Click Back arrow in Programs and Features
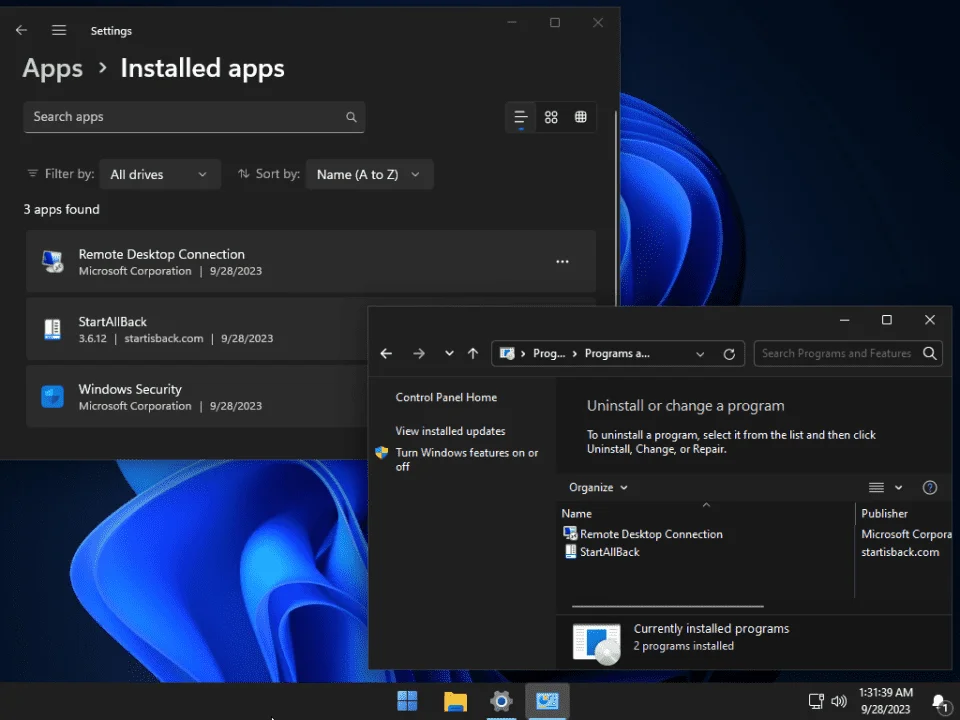Screen dimensions: 960x720 pos(386,353)
